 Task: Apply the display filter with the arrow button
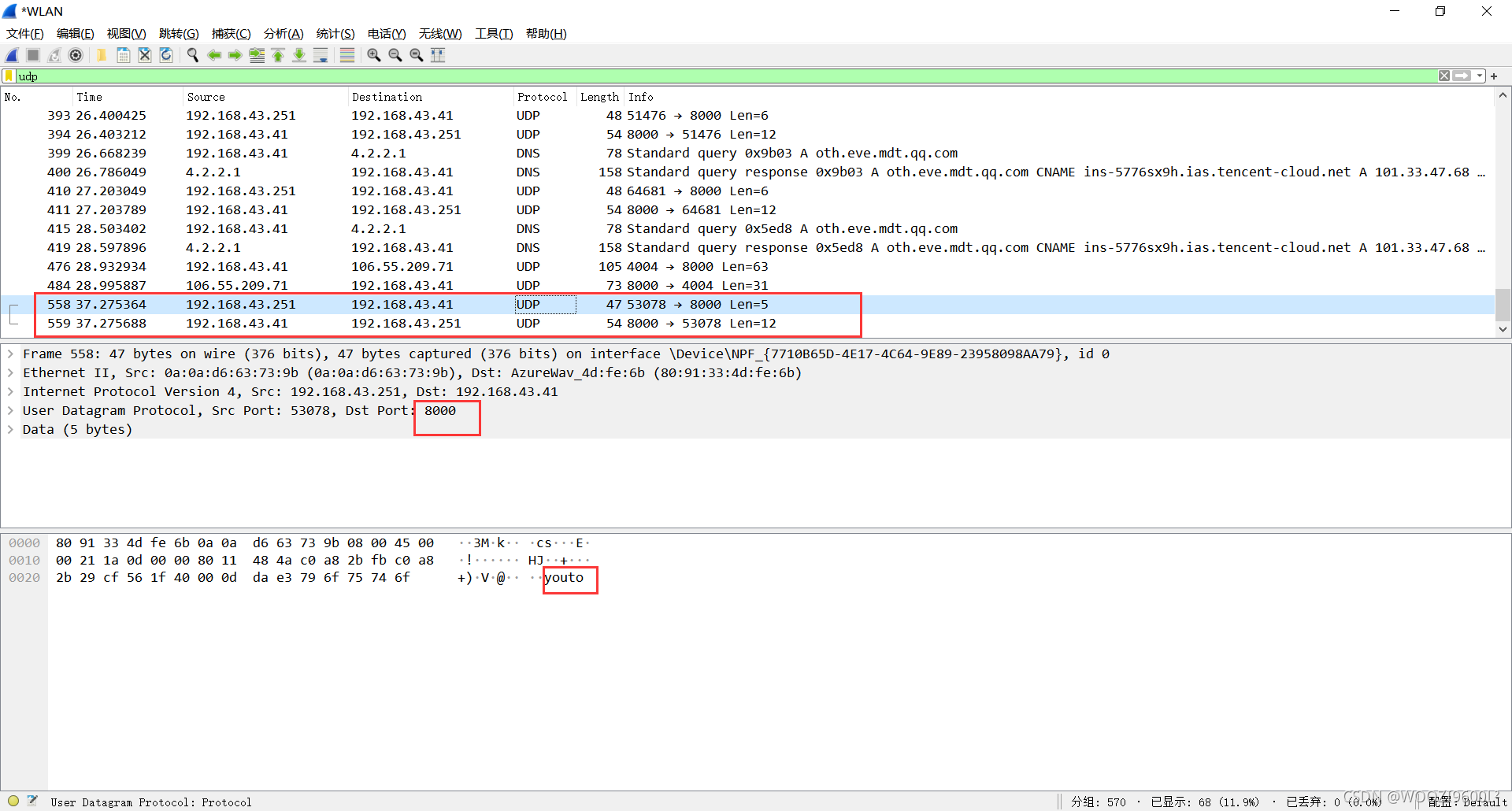pos(1462,76)
